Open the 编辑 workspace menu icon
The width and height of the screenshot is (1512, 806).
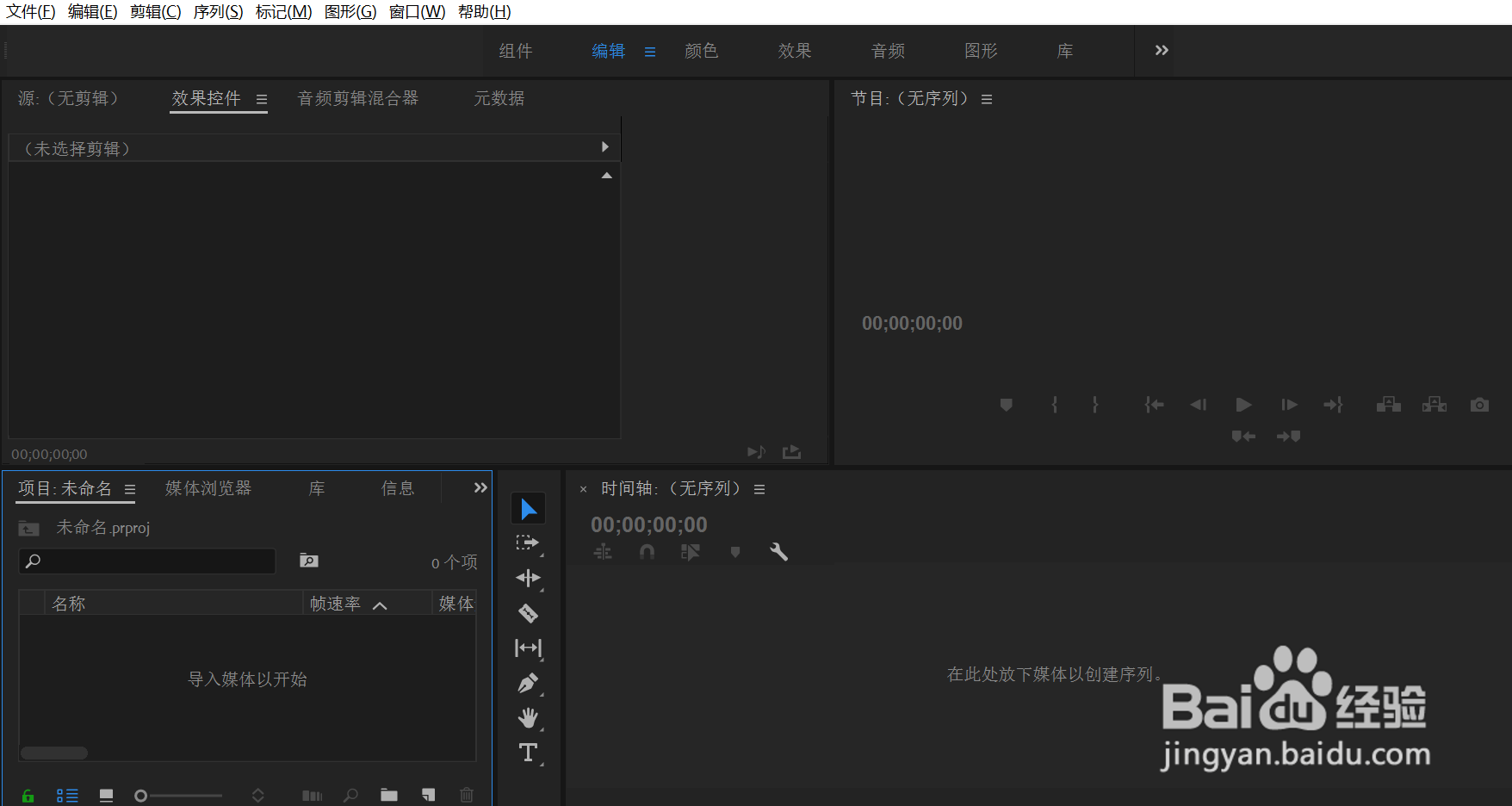(x=650, y=52)
